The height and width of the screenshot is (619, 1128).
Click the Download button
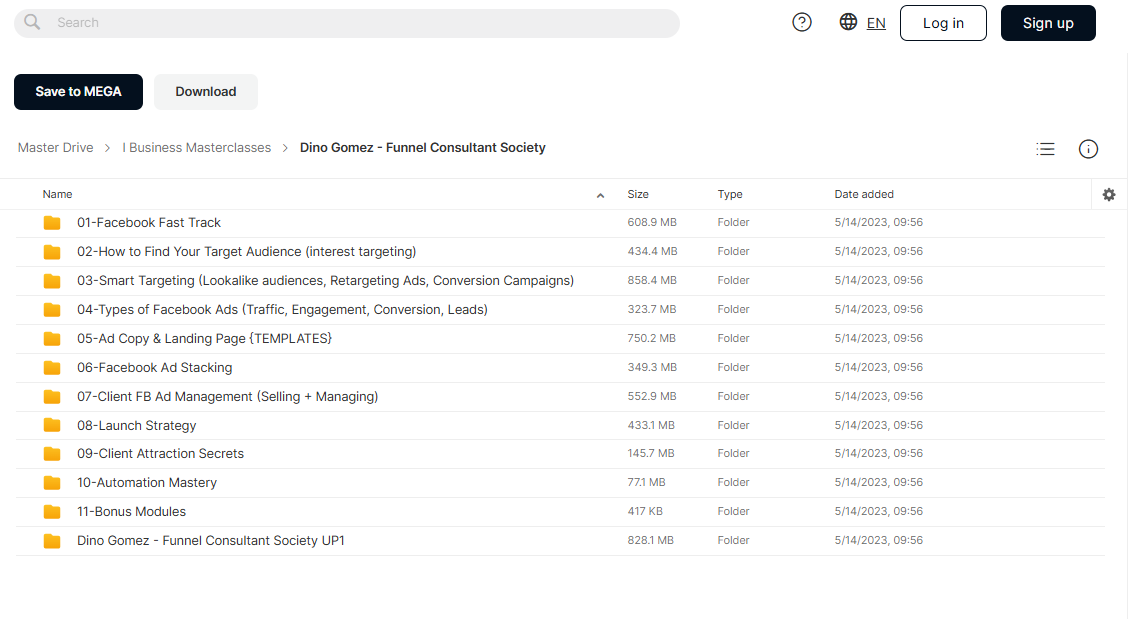pos(206,92)
